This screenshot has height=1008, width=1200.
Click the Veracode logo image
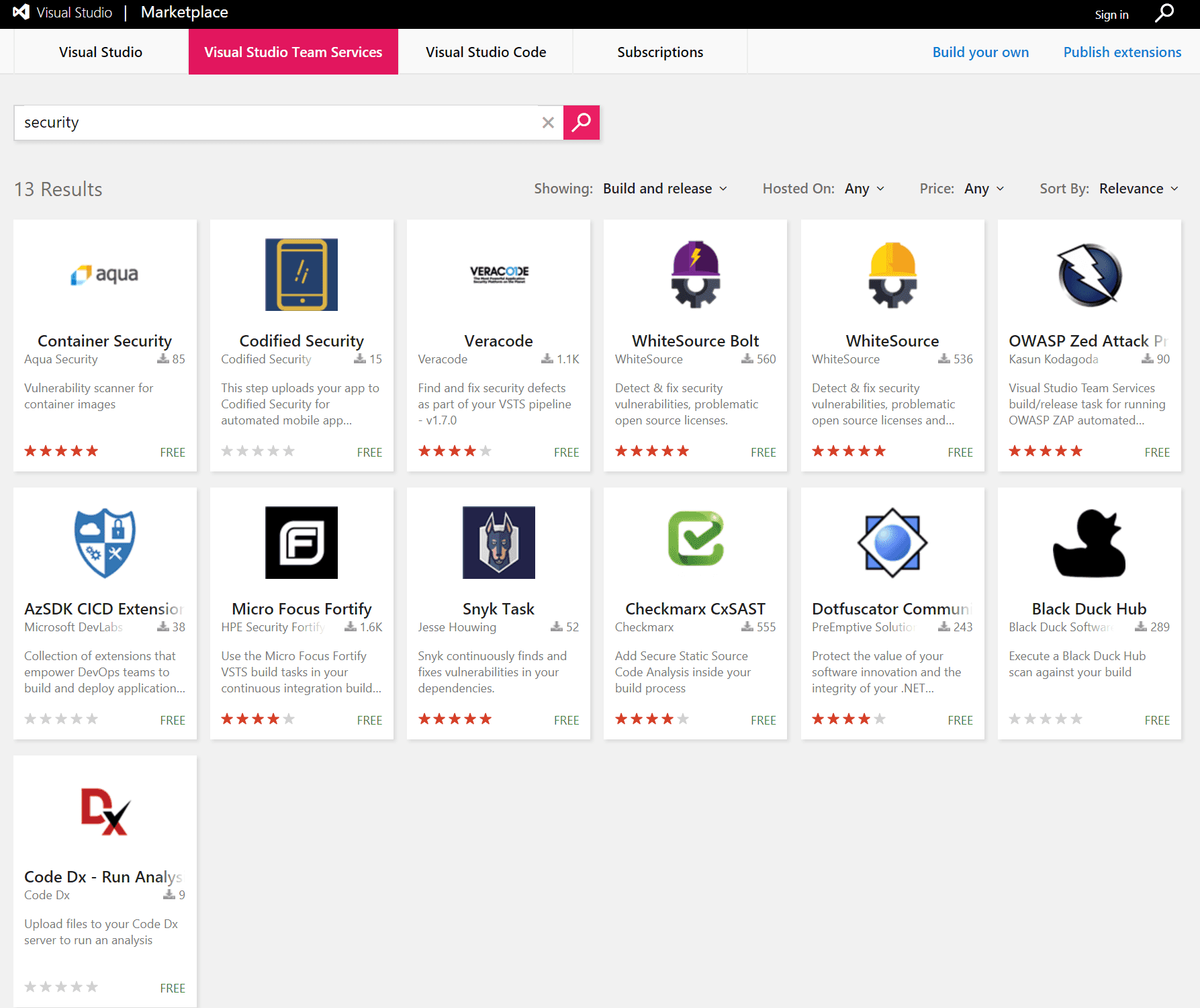point(499,274)
